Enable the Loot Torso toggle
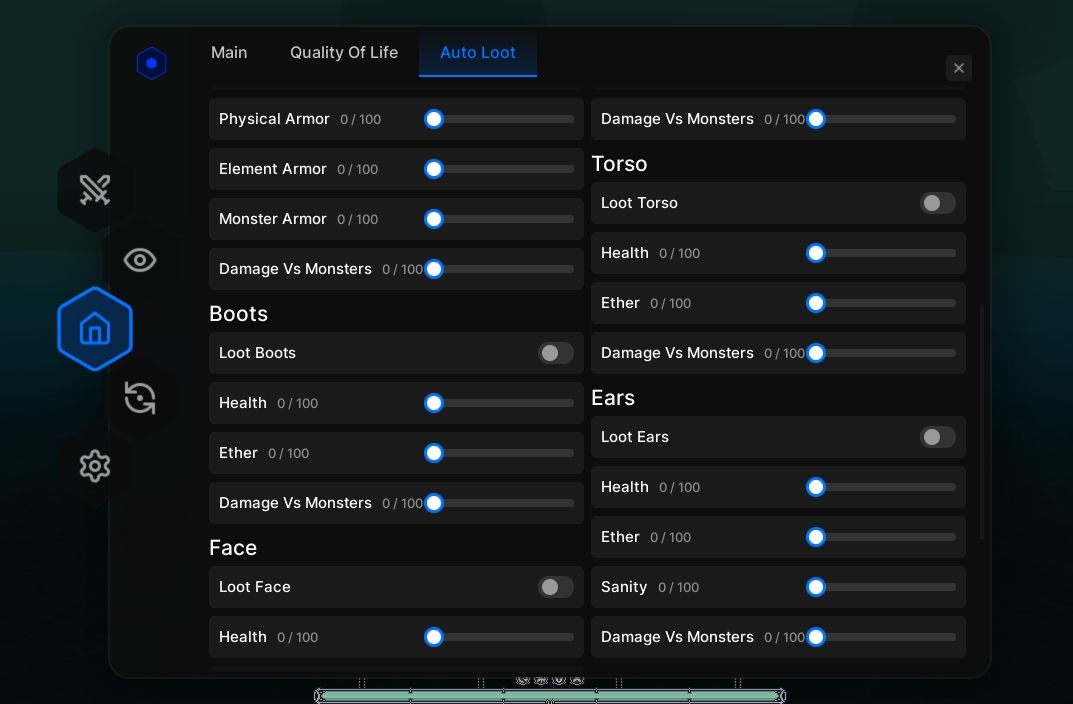1073x704 pixels. point(937,203)
